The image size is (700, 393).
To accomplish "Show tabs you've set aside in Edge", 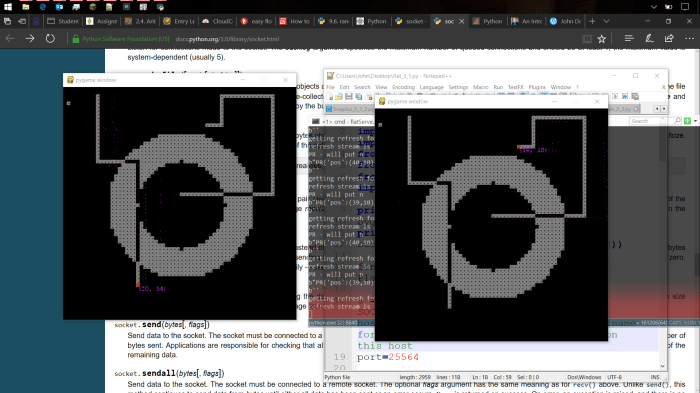I will pyautogui.click(x=7, y=21).
